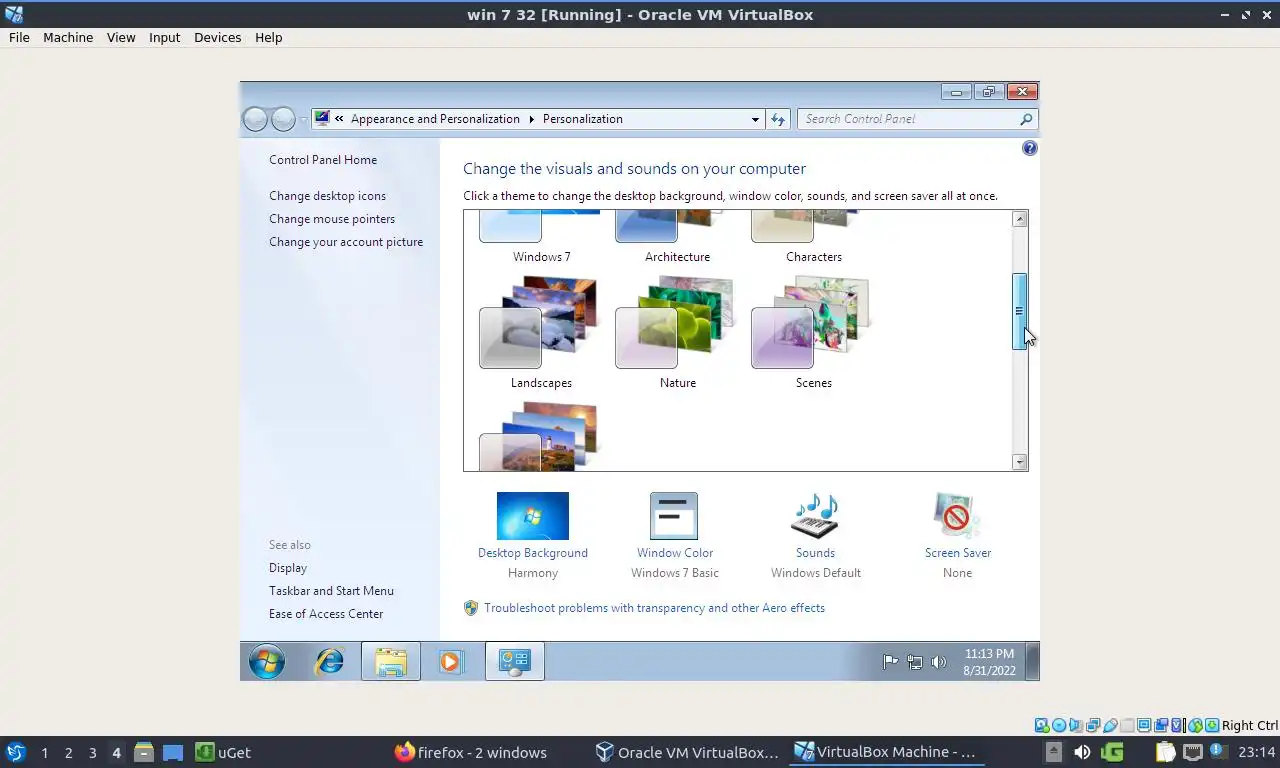
Task: Open the Window Color icon
Action: 674,516
